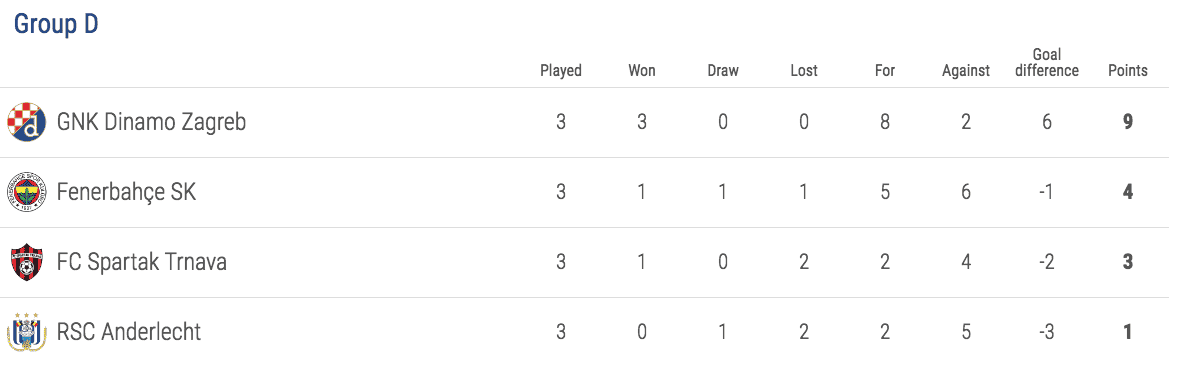This screenshot has width=1183, height=372.
Task: Click the FC Spartak Trnava club crest
Action: point(27,263)
